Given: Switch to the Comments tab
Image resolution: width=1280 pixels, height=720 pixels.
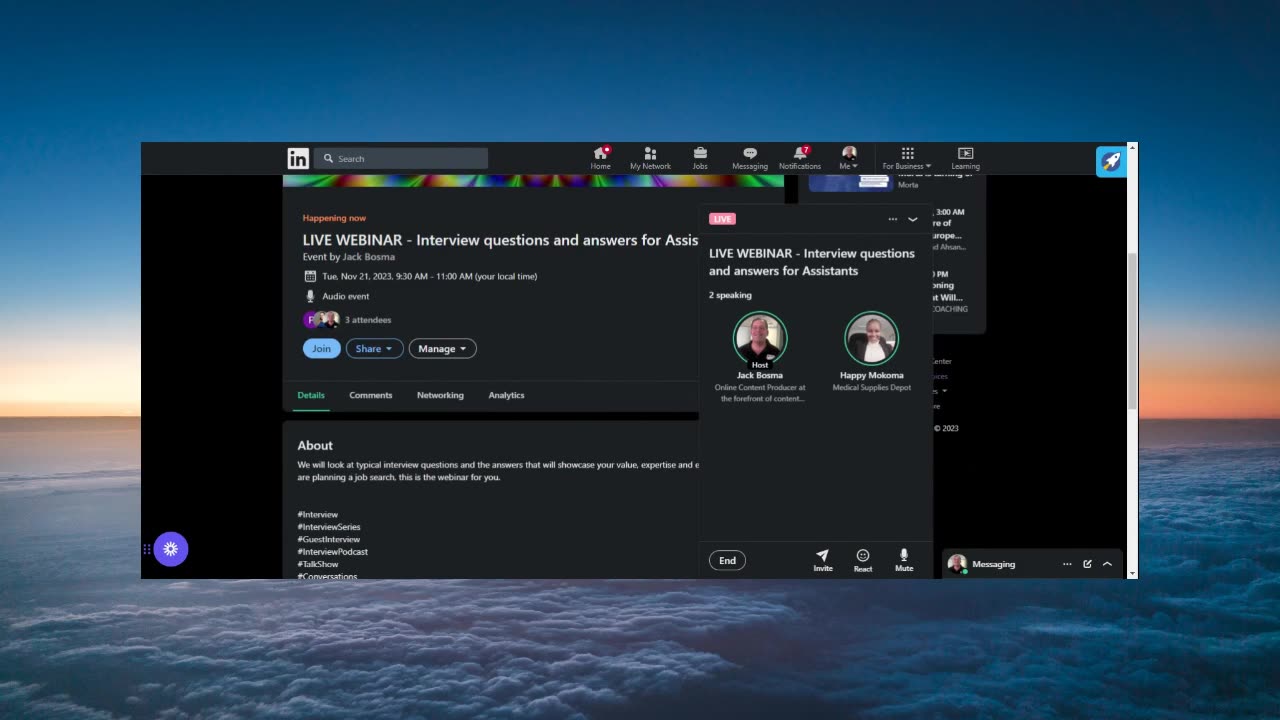Looking at the screenshot, I should click(371, 395).
